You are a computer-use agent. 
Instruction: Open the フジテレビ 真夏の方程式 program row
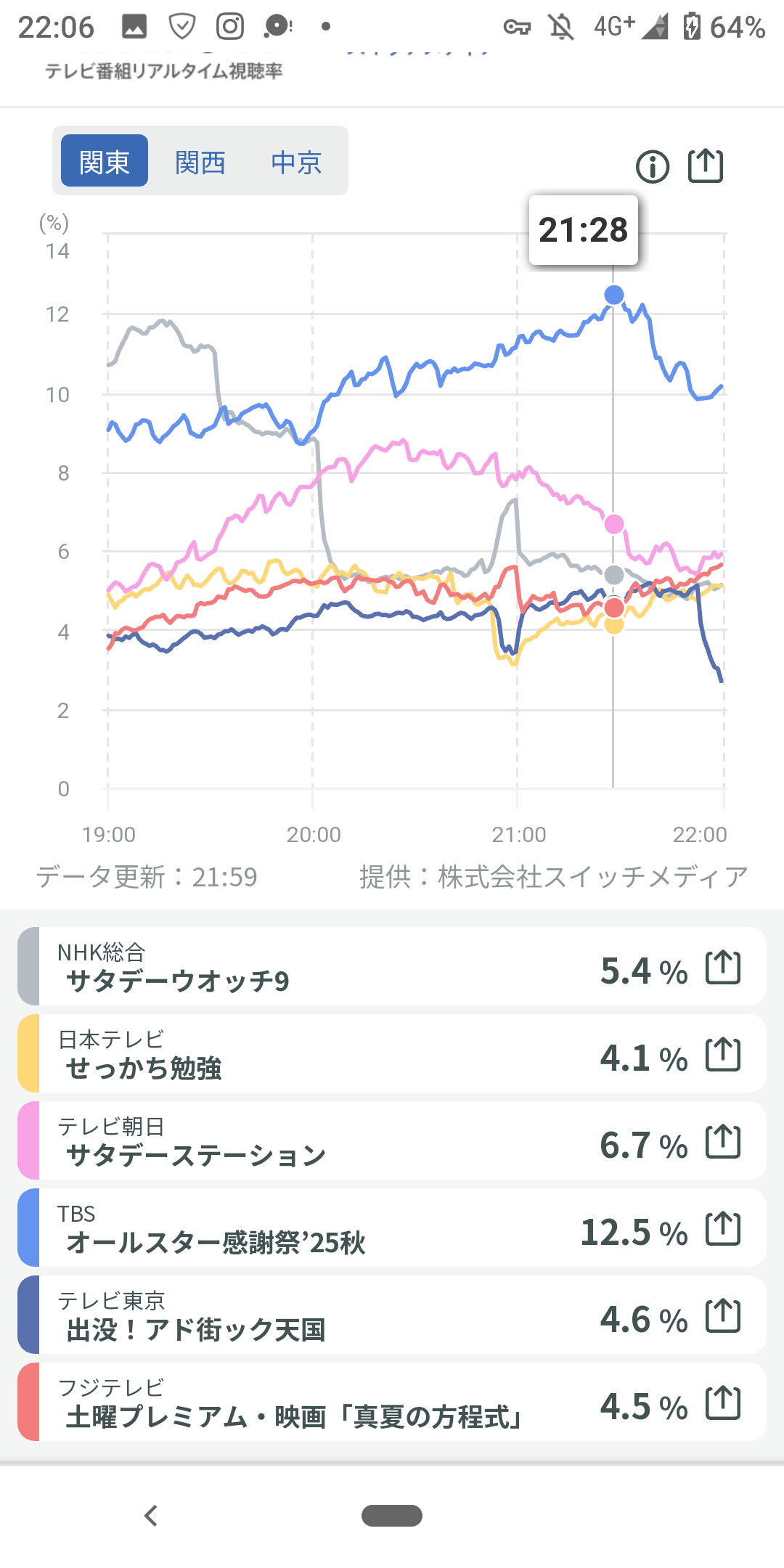tap(290, 1403)
